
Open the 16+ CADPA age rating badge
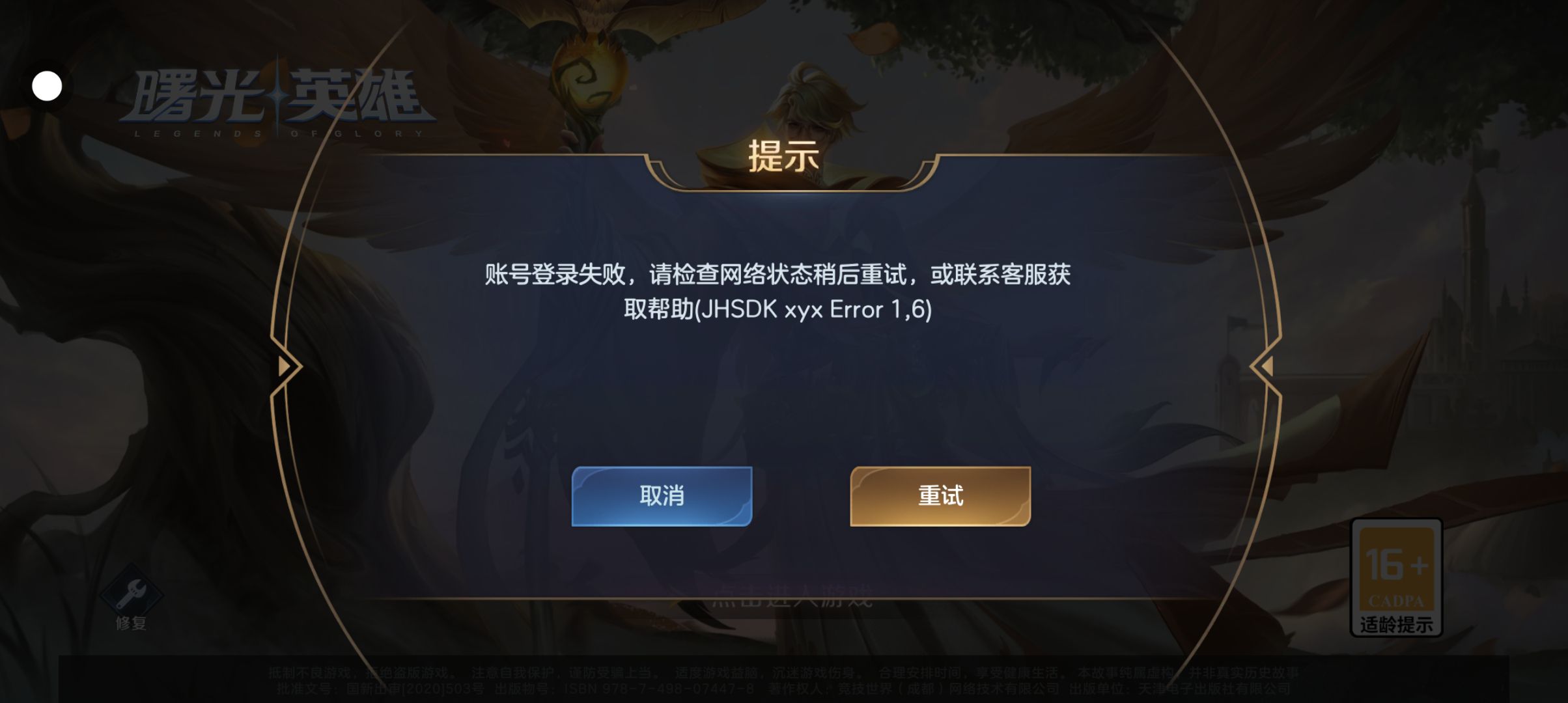1396,577
